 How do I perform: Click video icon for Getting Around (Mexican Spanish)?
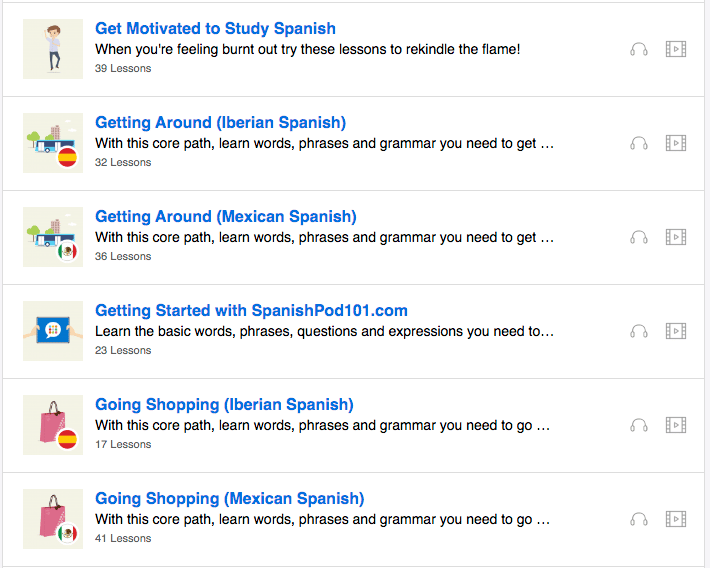pyautogui.click(x=676, y=237)
